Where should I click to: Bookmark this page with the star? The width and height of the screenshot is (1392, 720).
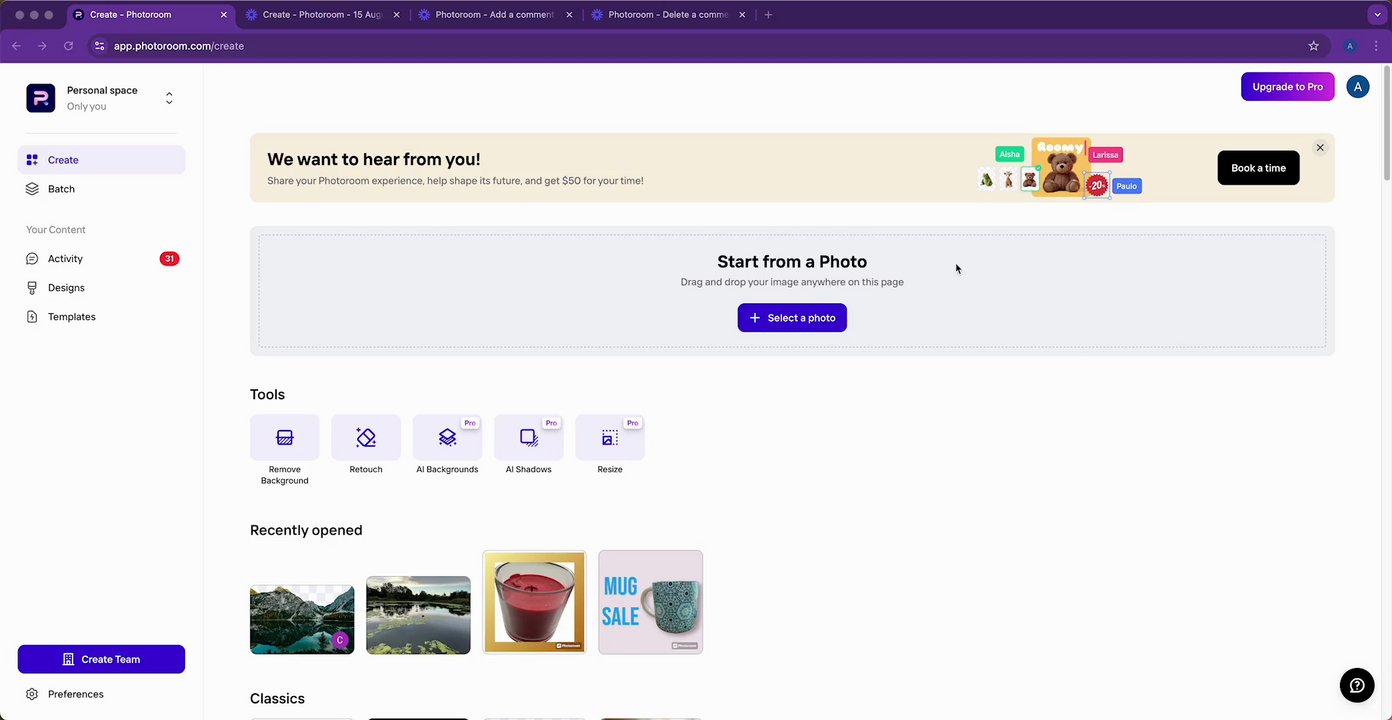click(1313, 46)
